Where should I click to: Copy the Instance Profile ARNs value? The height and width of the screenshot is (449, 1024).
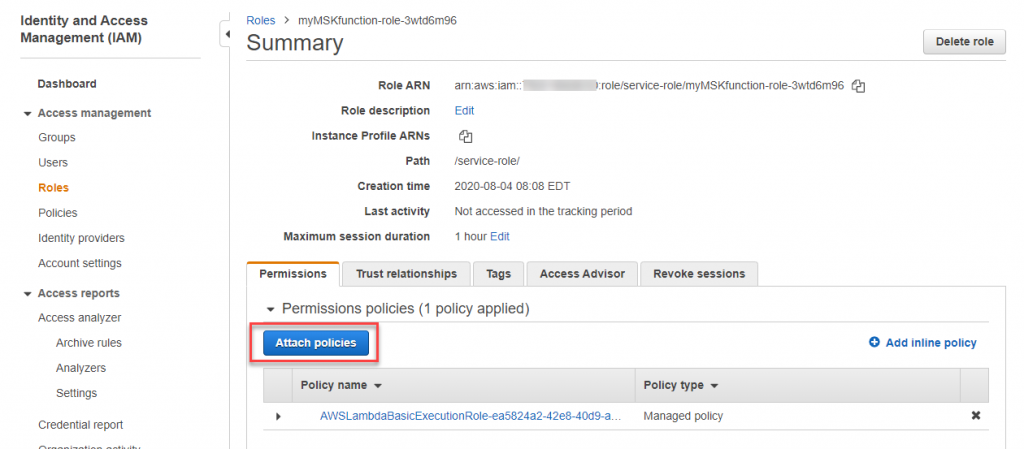click(x=465, y=136)
